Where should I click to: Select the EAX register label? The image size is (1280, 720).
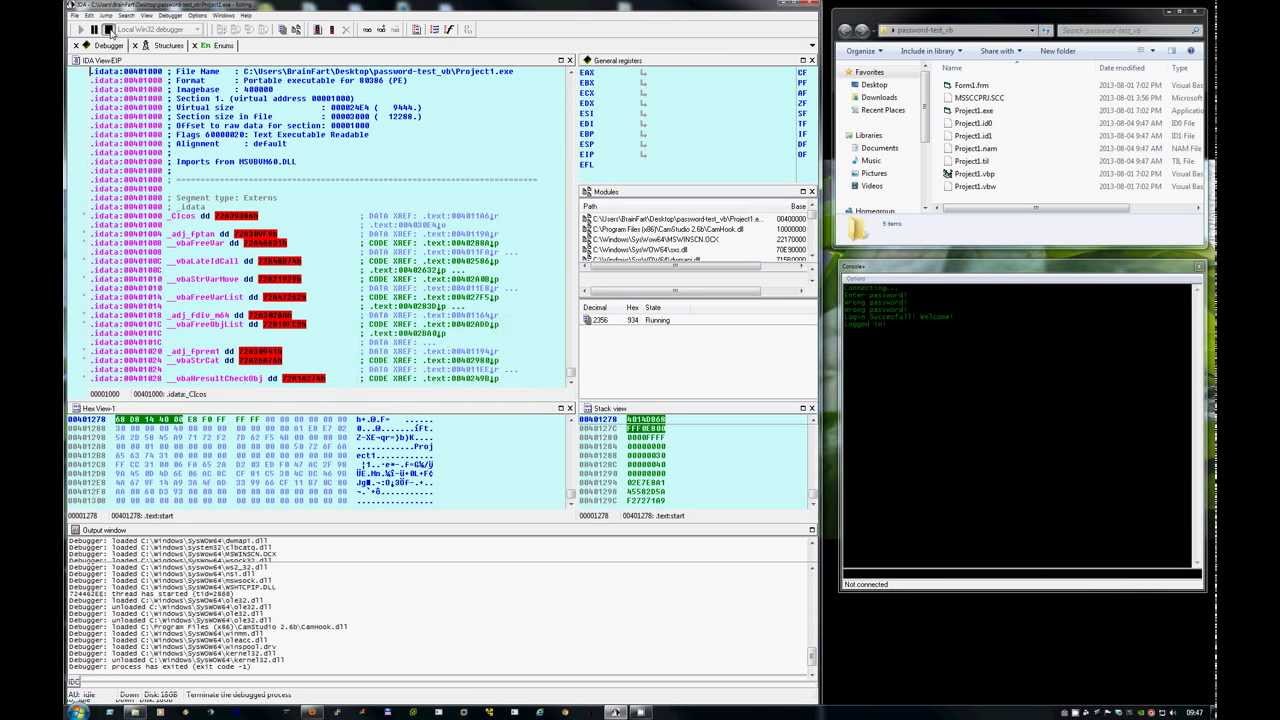coord(587,72)
